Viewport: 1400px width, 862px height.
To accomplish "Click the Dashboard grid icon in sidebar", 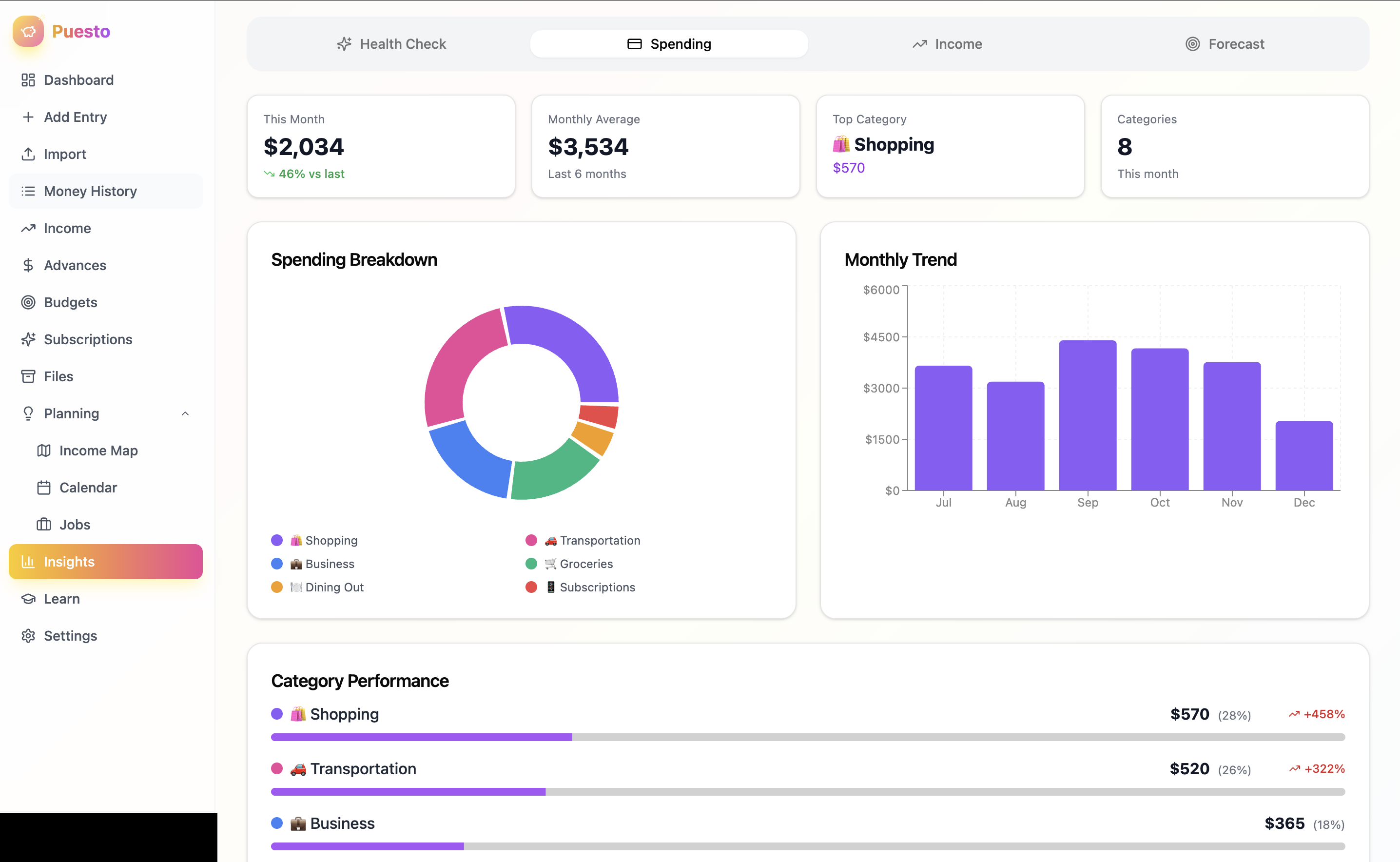I will pos(28,80).
